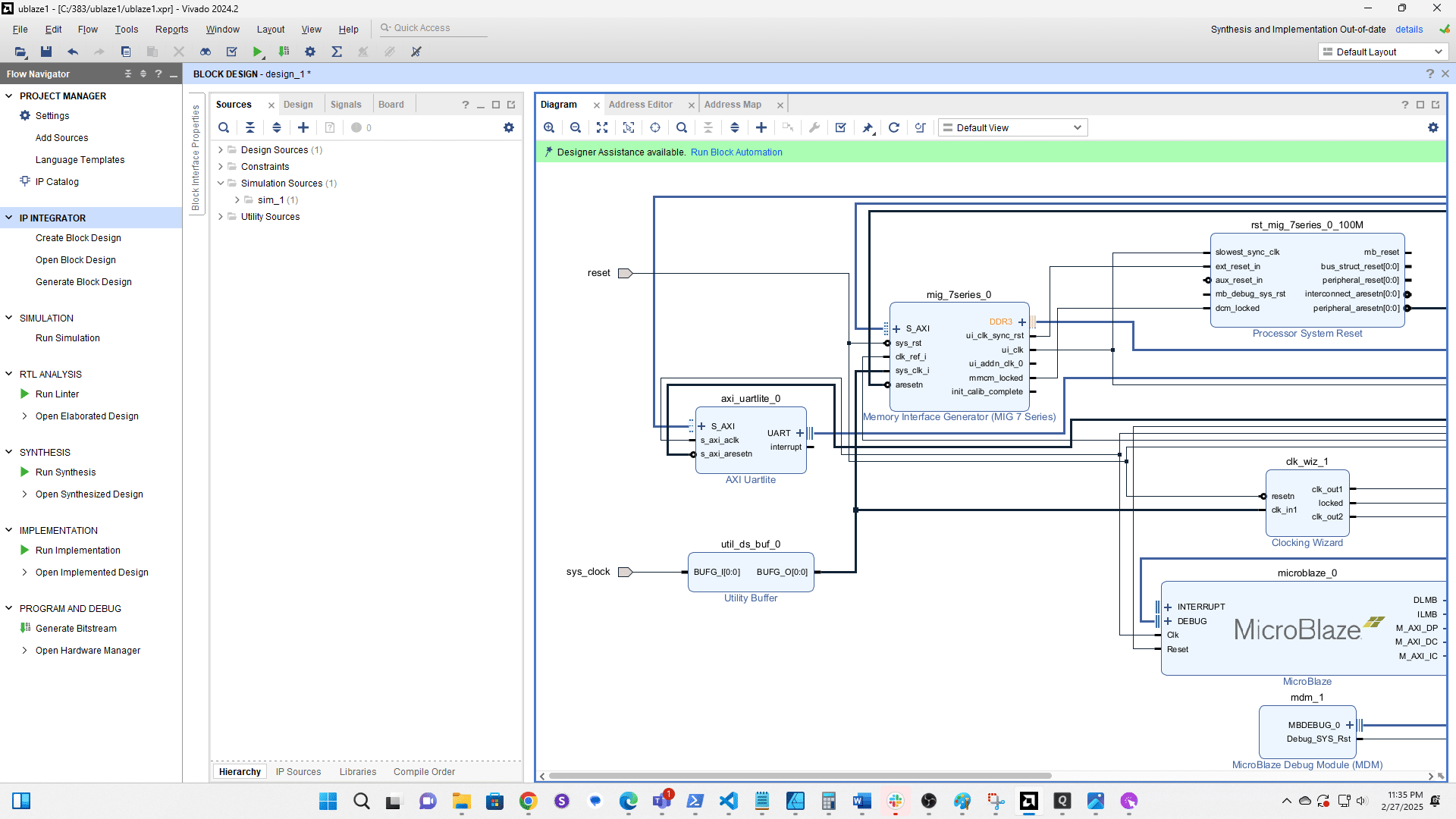Image resolution: width=1456 pixels, height=819 pixels.
Task: Click Generate Block Design in Flow Navigator
Action: (x=83, y=282)
